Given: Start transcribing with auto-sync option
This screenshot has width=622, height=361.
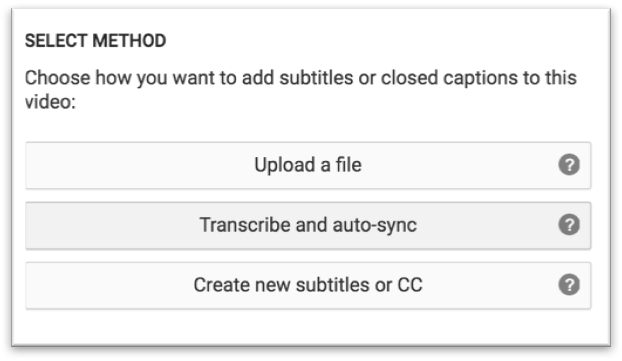Looking at the screenshot, I should click(308, 225).
